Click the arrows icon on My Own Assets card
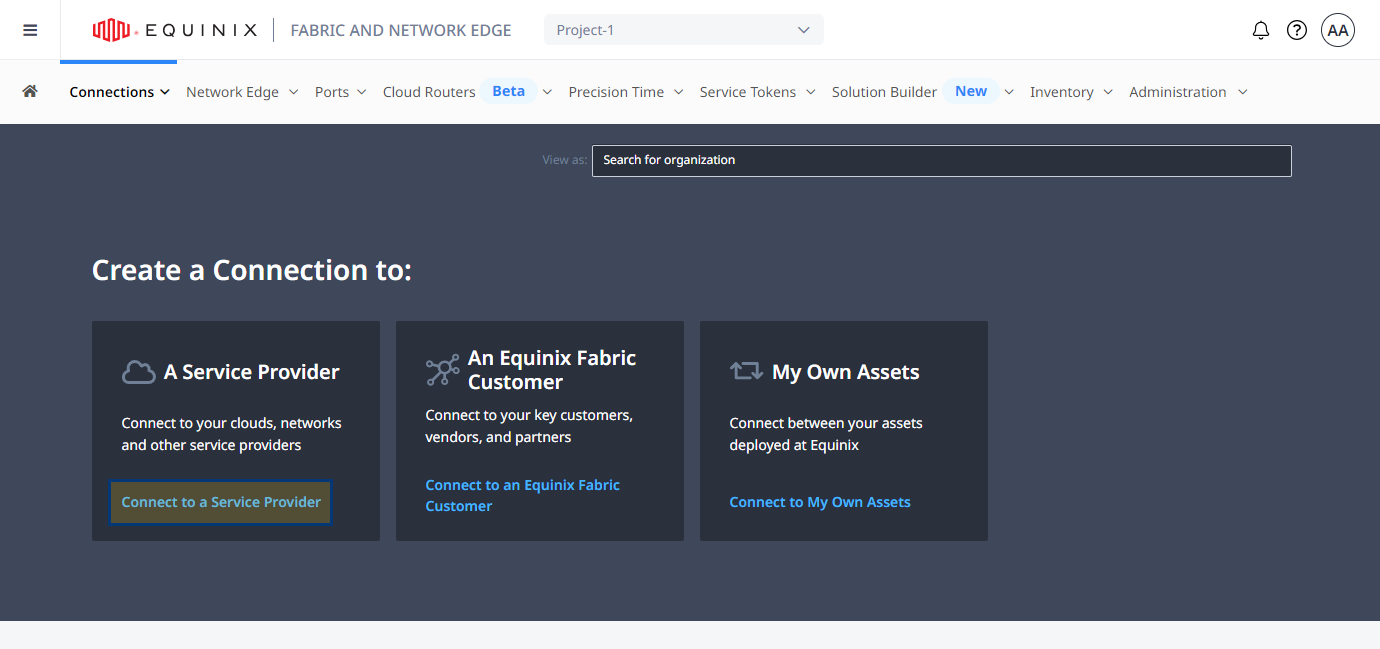The image size is (1380, 649). (746, 371)
